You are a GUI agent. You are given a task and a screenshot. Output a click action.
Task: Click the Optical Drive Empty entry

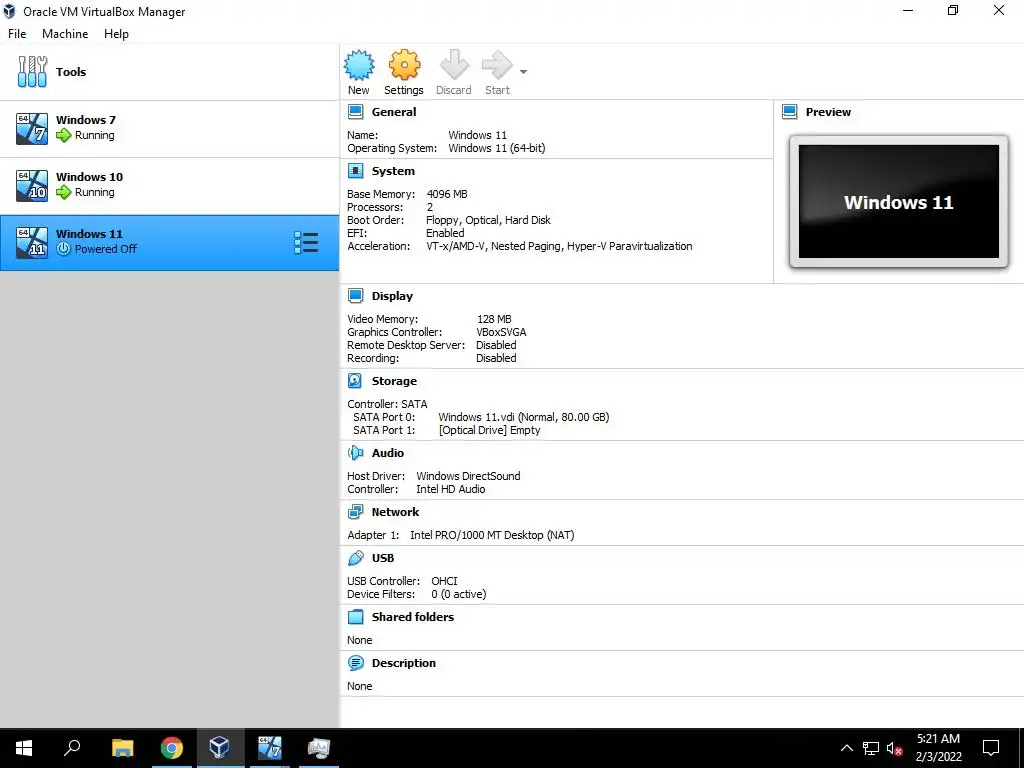coord(490,430)
